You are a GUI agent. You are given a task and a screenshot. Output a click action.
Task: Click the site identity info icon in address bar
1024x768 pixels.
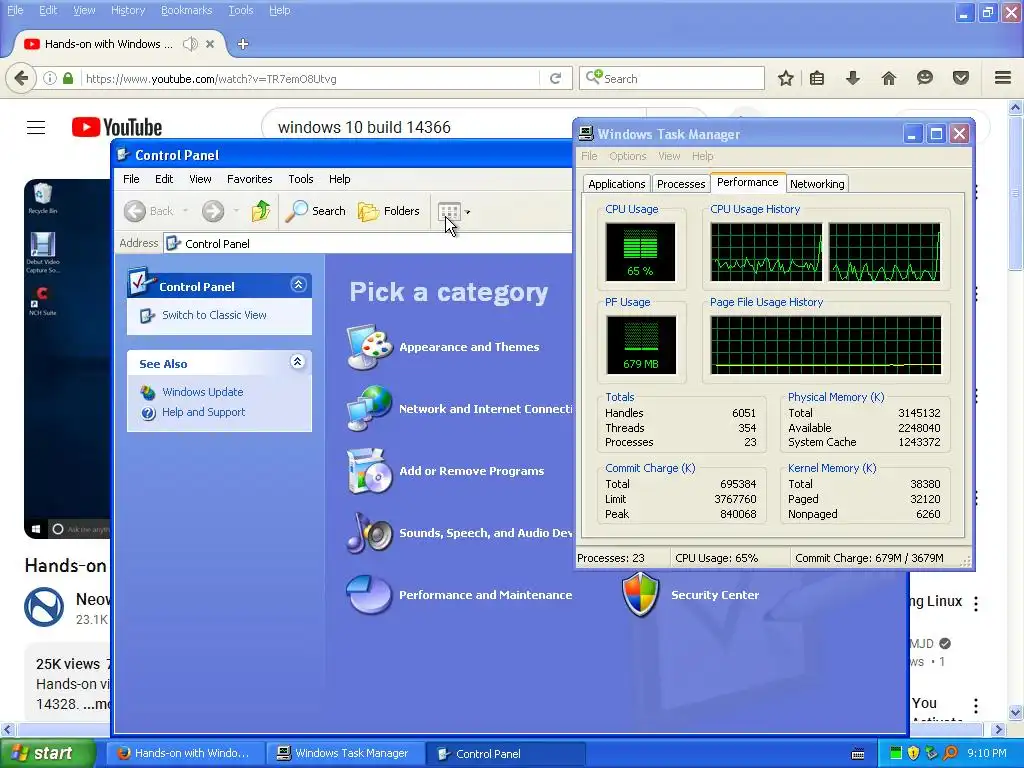[50, 78]
